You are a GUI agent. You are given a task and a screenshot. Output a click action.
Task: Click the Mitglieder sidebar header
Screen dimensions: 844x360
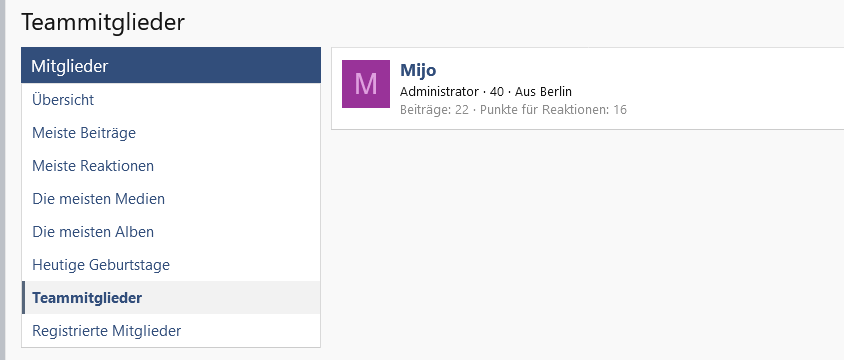(171, 65)
